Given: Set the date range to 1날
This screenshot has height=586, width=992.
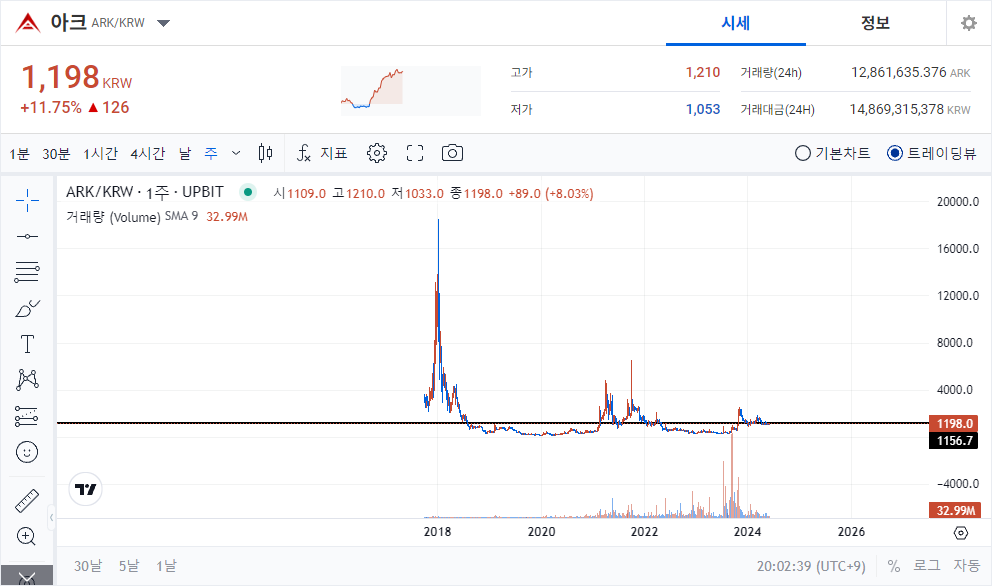Looking at the screenshot, I should point(166,565).
